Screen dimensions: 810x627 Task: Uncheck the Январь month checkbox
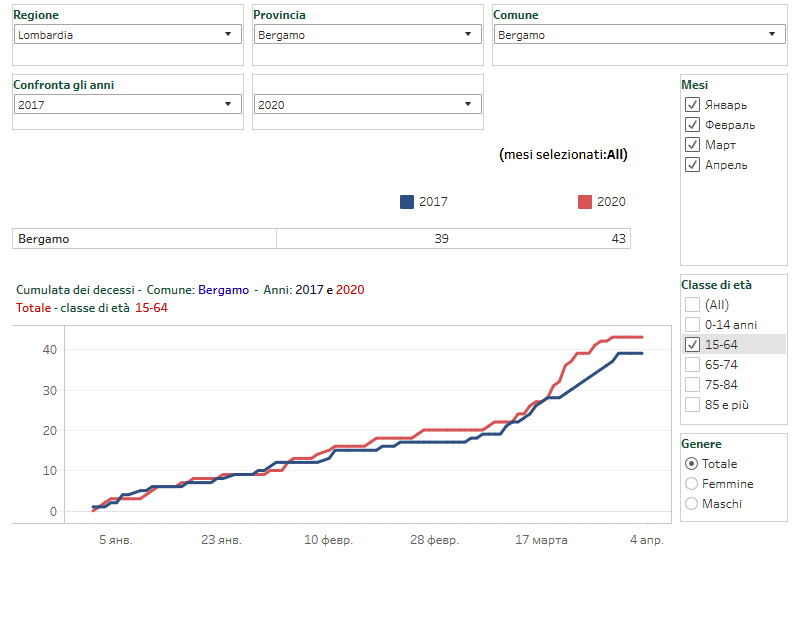pyautogui.click(x=692, y=105)
